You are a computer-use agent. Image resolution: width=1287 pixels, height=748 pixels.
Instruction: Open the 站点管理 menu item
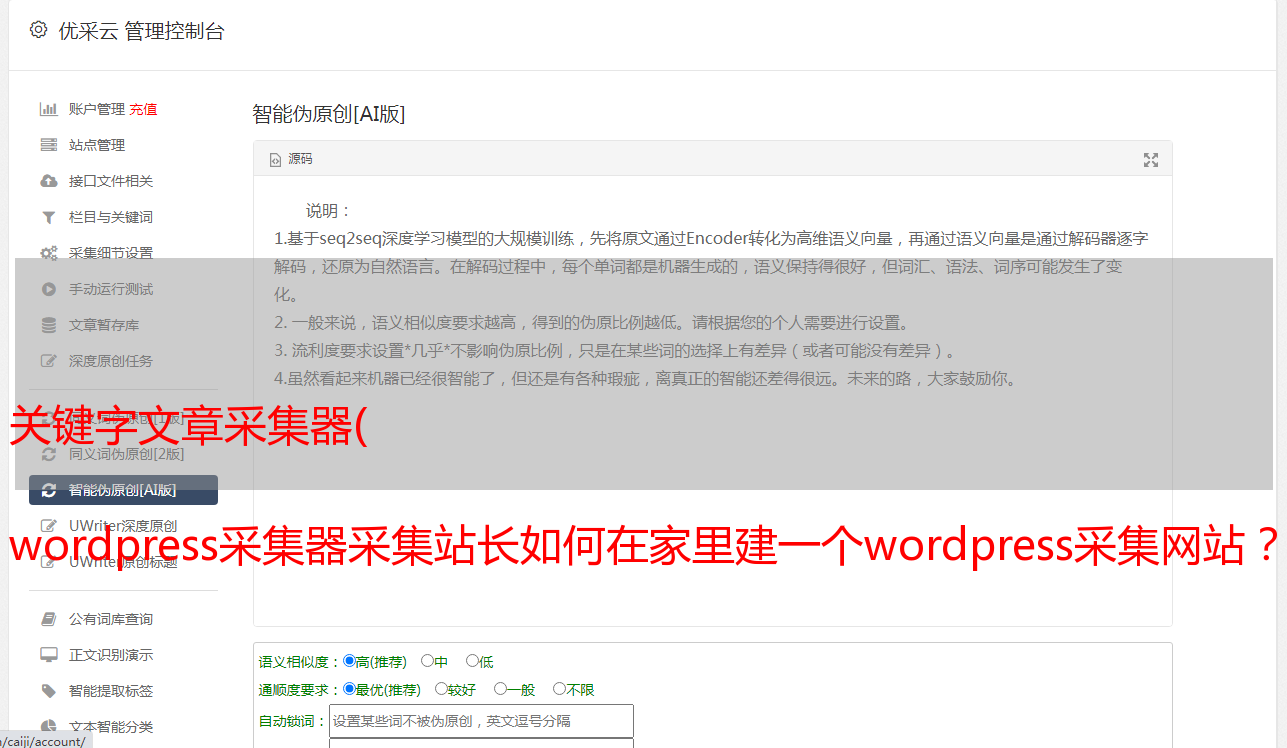tap(97, 145)
